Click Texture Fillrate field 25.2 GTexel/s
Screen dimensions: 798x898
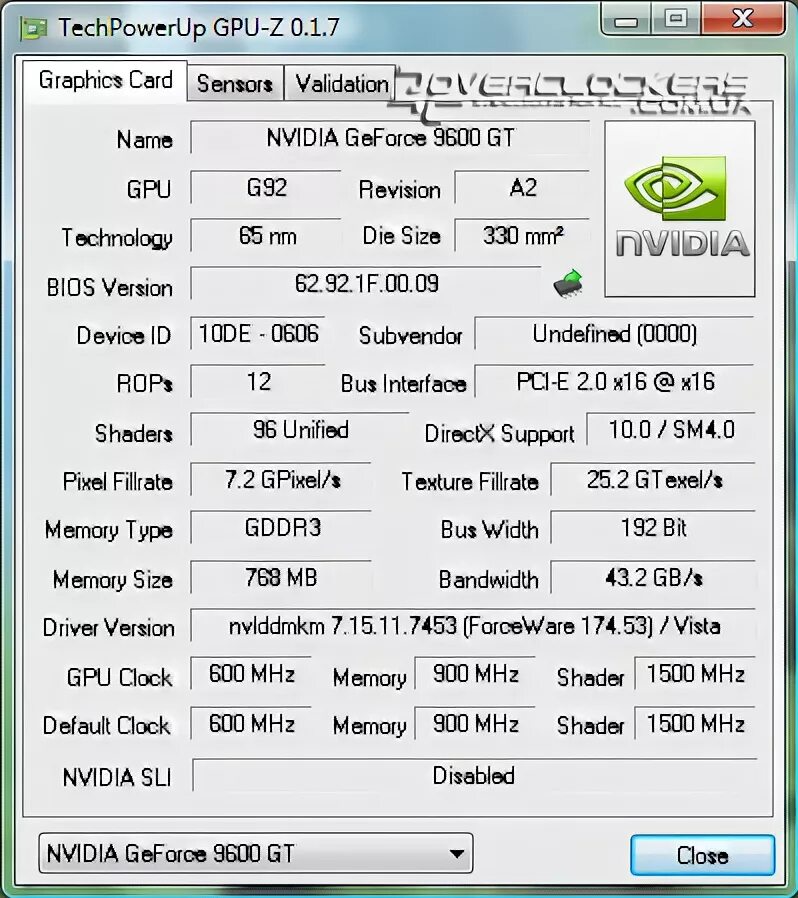point(653,479)
